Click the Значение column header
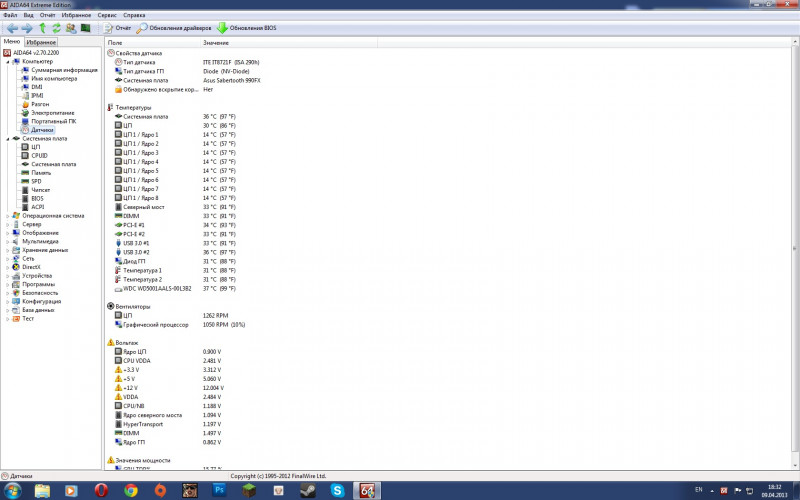The width and height of the screenshot is (800, 500). [x=289, y=43]
